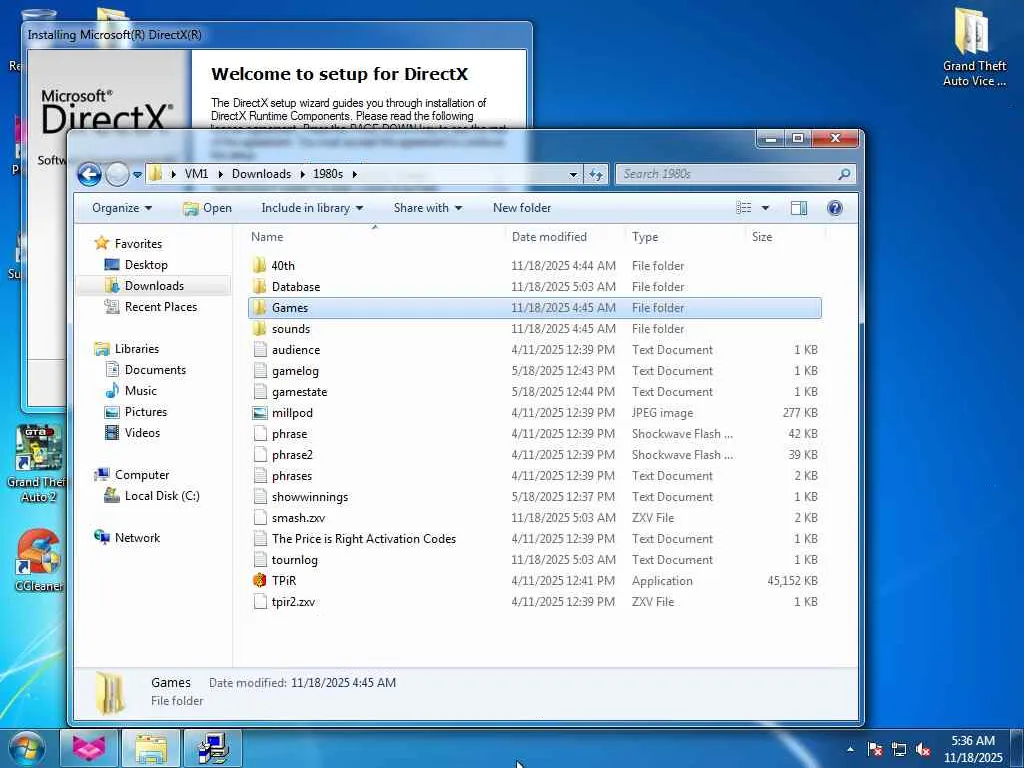Image resolution: width=1024 pixels, height=768 pixels.
Task: Sort by the Size column header
Action: coord(761,236)
